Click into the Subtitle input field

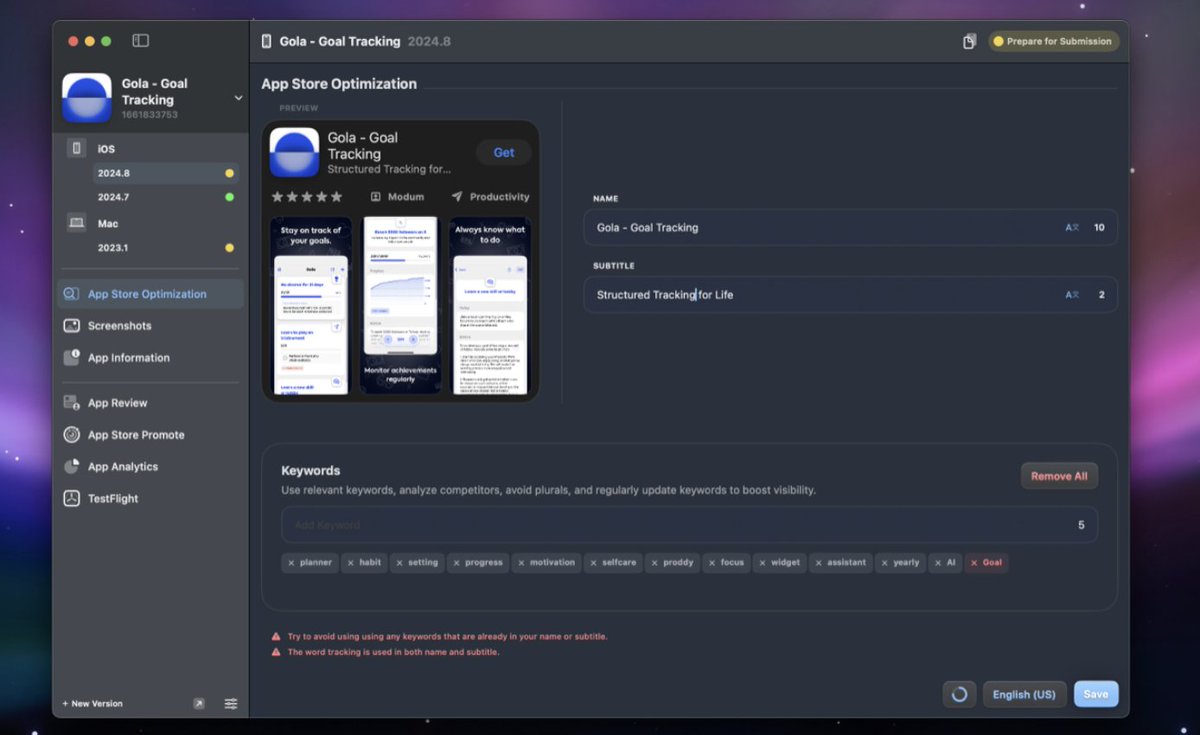[x=850, y=295]
